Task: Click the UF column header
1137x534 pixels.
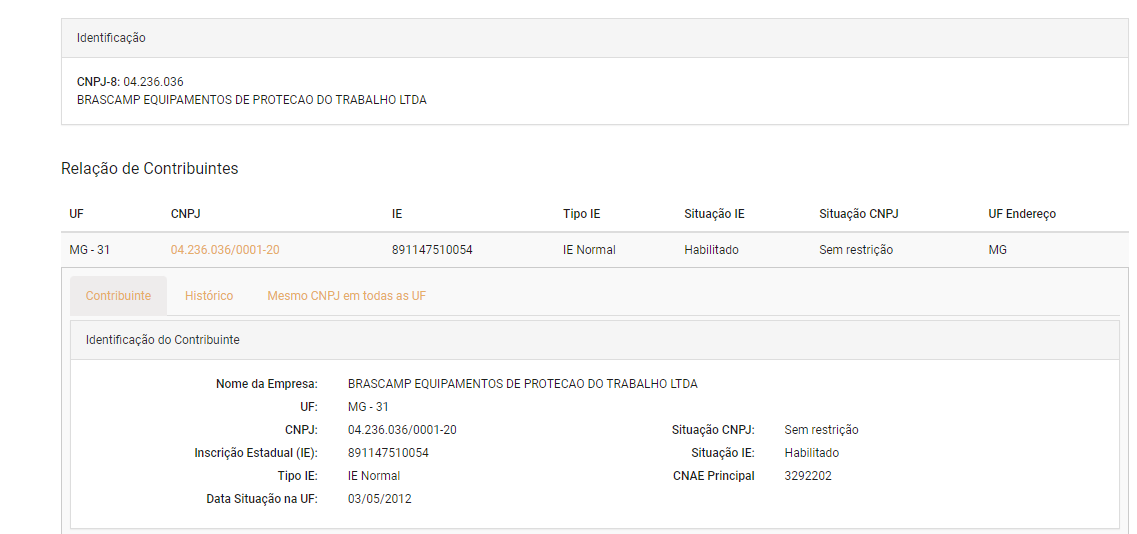Action: [77, 214]
